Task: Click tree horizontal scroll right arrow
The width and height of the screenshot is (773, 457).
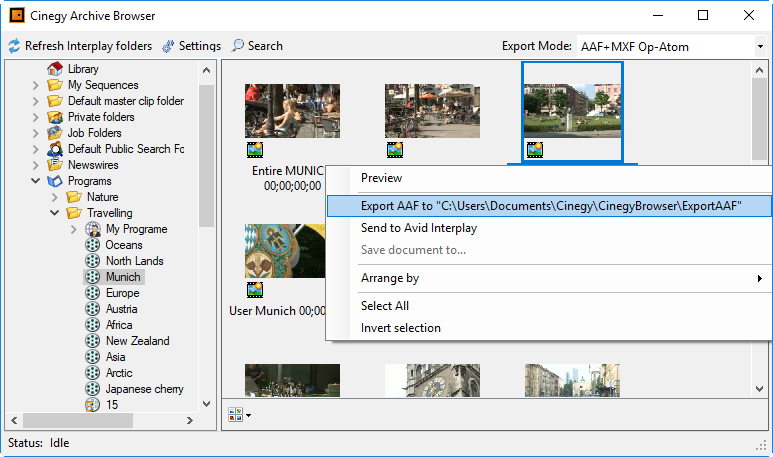Action: (x=190, y=421)
